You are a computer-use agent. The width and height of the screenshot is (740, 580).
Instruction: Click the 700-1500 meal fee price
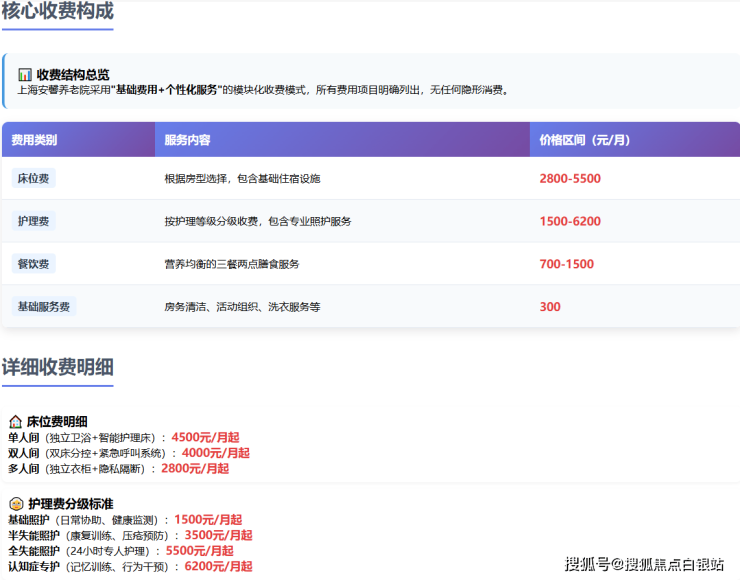(x=566, y=264)
